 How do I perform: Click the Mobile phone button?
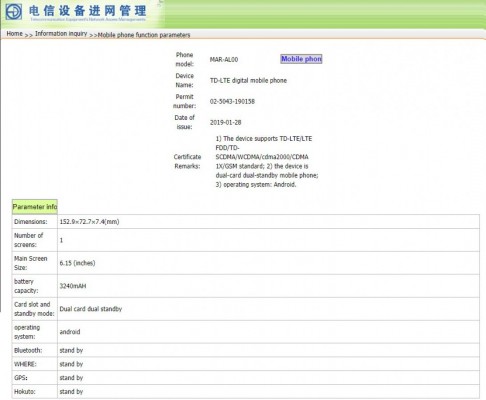tap(301, 59)
